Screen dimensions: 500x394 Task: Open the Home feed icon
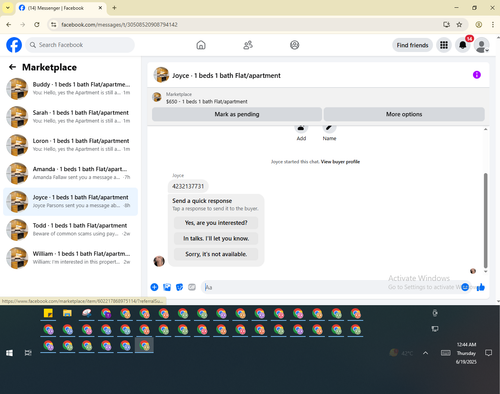201,45
